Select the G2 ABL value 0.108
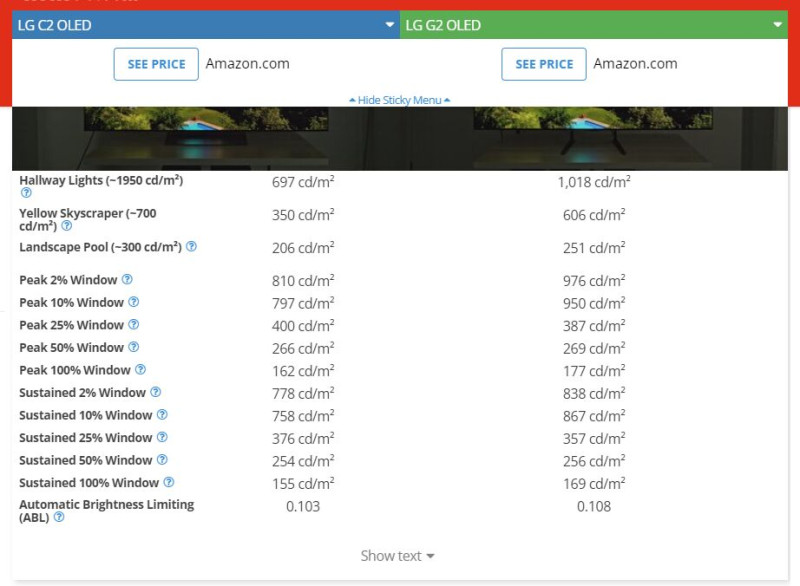The height and width of the screenshot is (586, 800). tap(594, 506)
